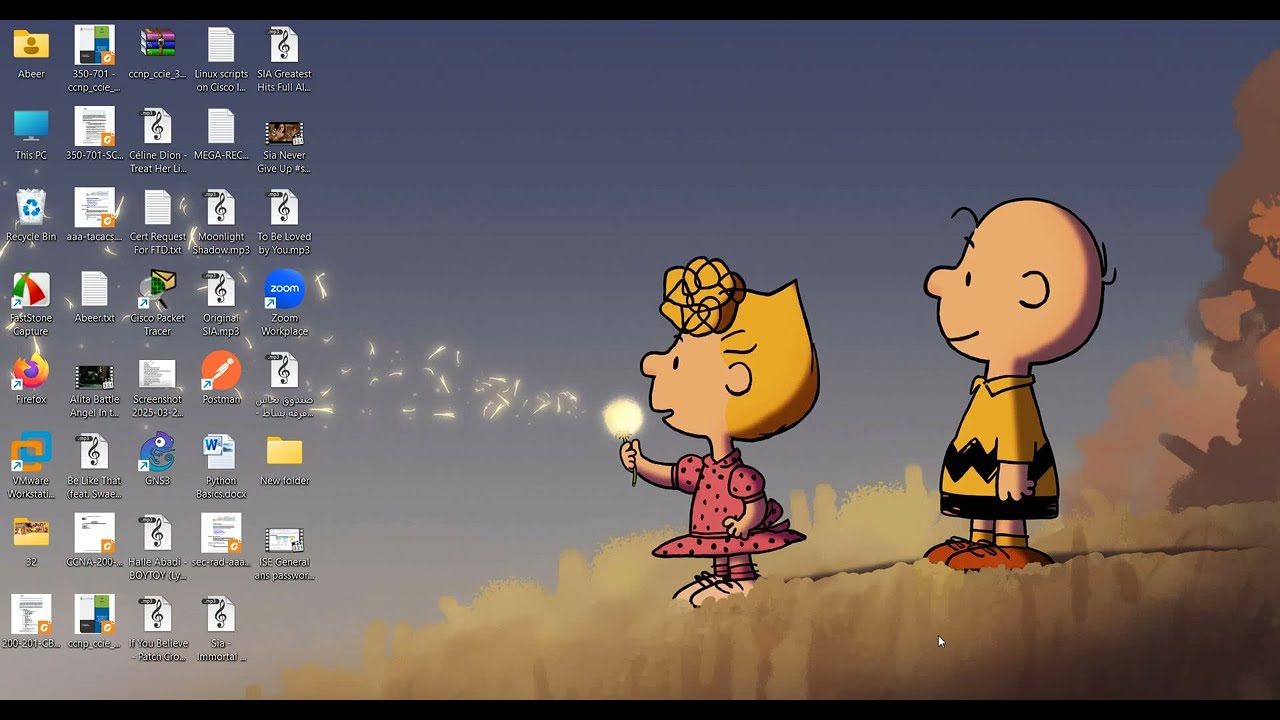Select the Cisco Packet Tracer shortcut
Image resolution: width=1280 pixels, height=720 pixels.
158,290
